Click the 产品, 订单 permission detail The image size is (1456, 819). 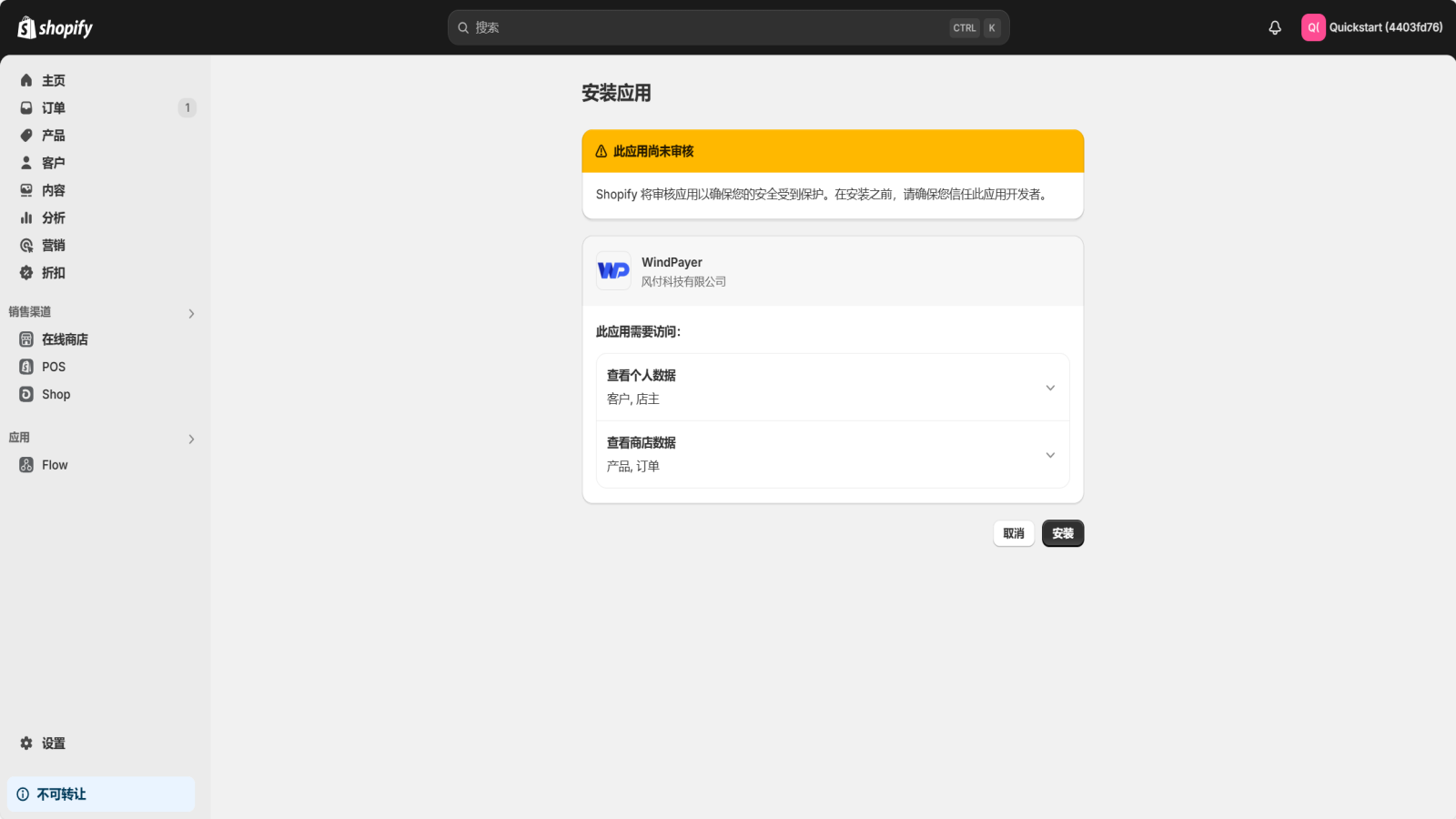[633, 466]
